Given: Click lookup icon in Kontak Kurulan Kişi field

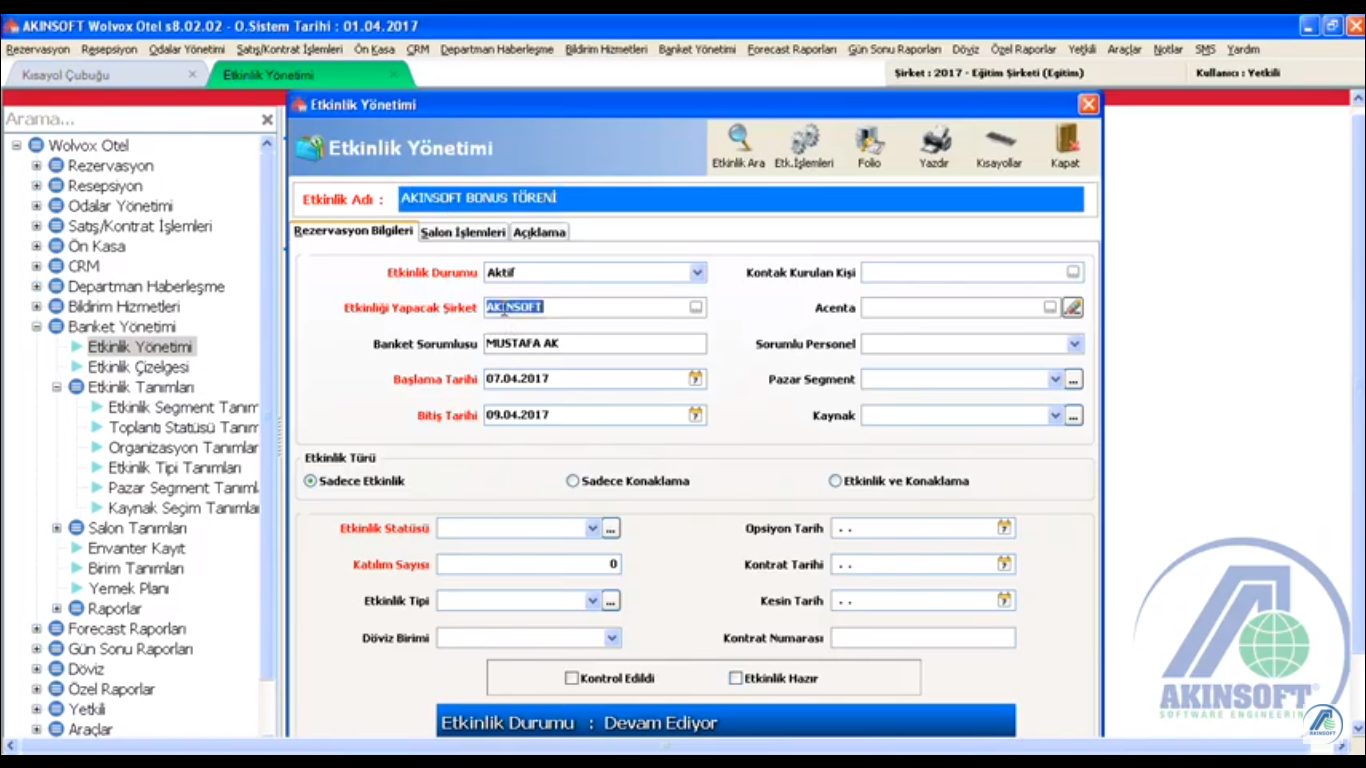Looking at the screenshot, I should [1073, 272].
